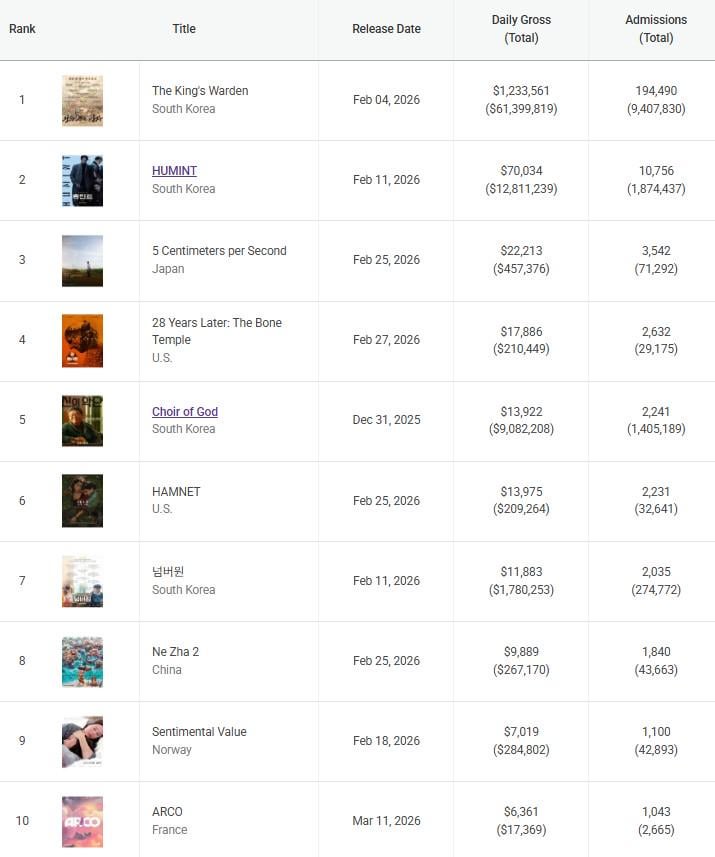The image size is (715, 857).
Task: Select the Ne Zha 2 title
Action: coord(175,652)
